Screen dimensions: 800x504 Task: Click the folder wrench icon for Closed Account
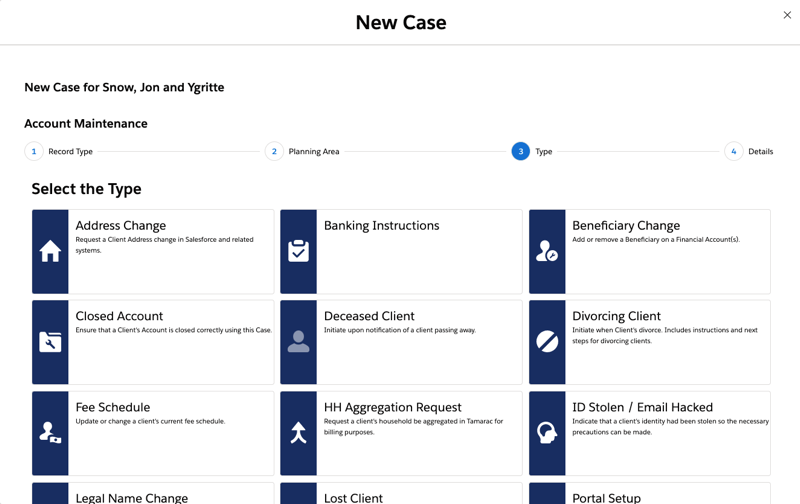pos(50,343)
